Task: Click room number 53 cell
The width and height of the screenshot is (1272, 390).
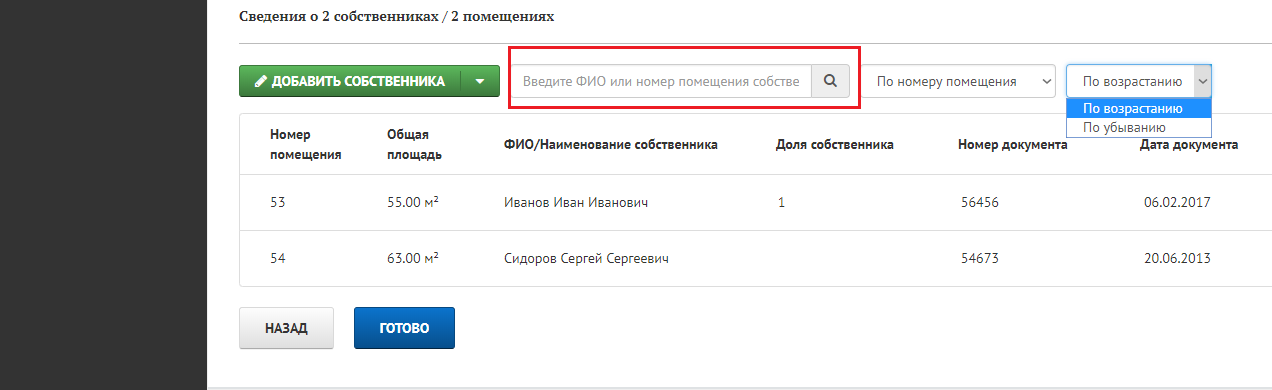Action: point(278,202)
